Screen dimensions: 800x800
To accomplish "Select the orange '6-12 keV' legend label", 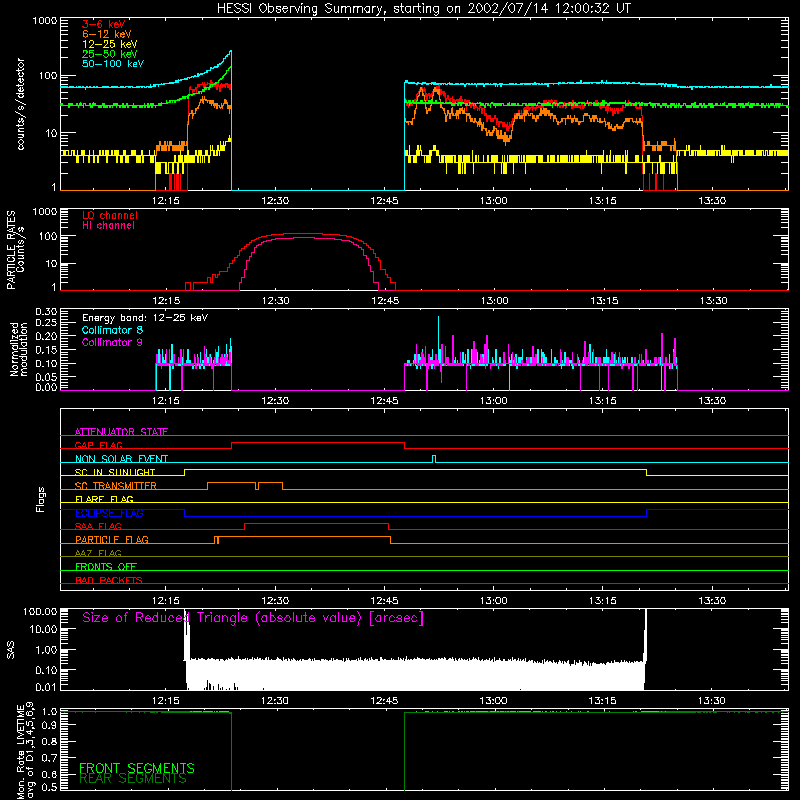I will point(106,34).
